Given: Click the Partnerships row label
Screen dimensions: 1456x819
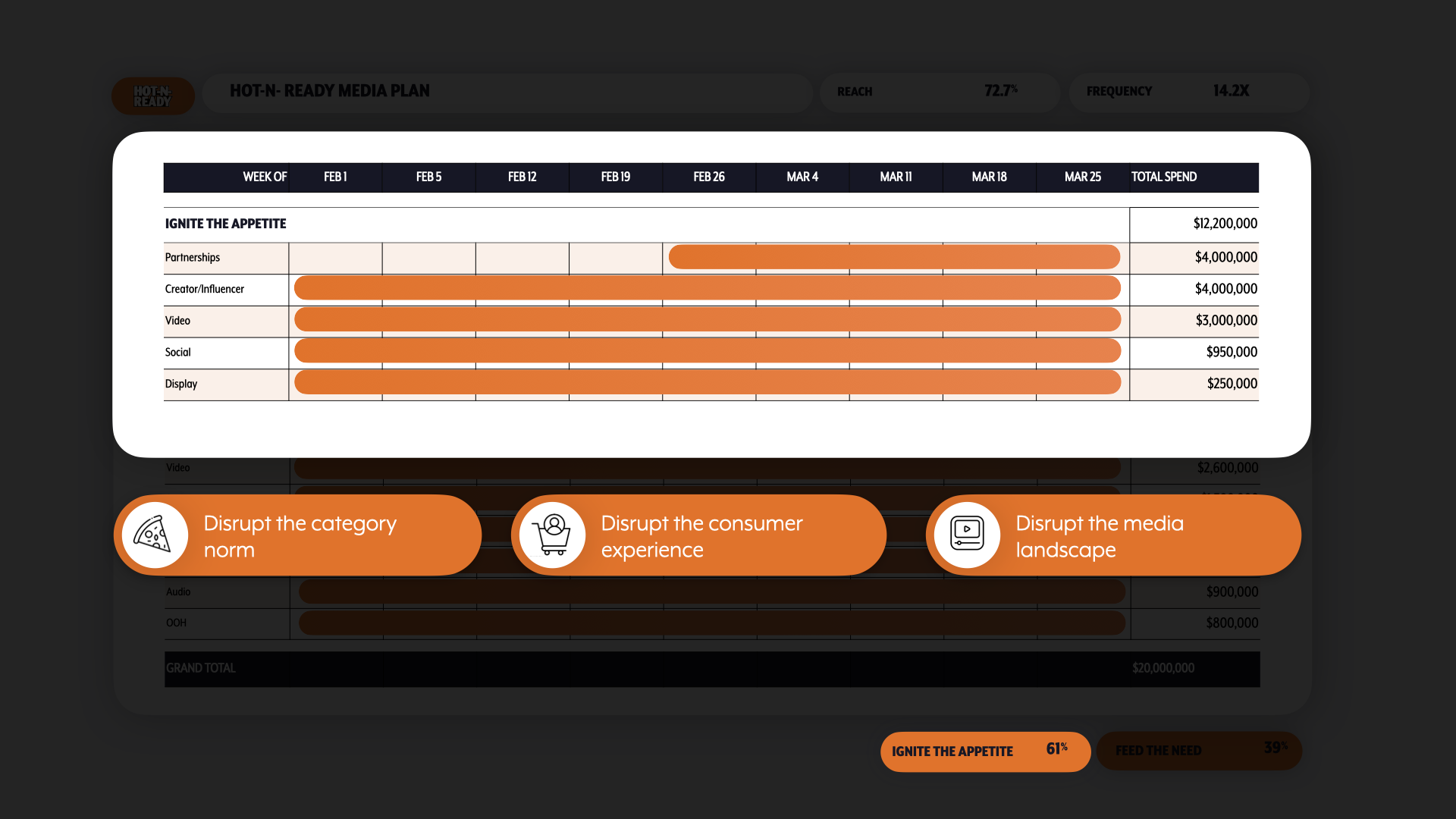Looking at the screenshot, I should click(193, 258).
